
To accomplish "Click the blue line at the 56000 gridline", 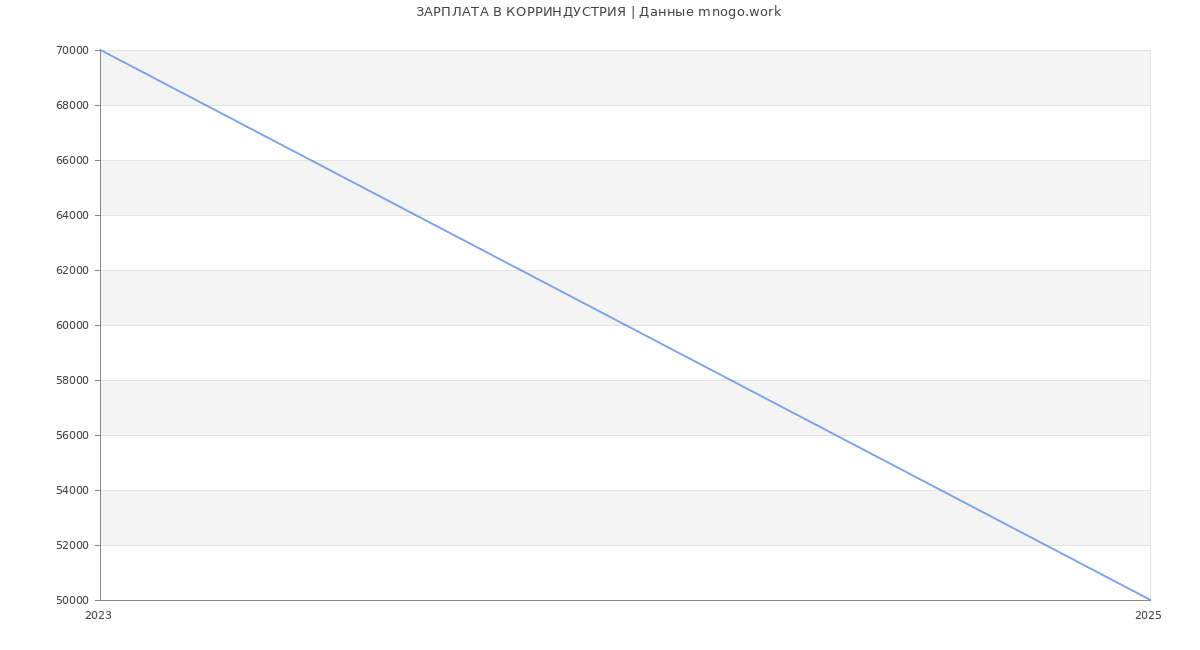I will (835, 435).
